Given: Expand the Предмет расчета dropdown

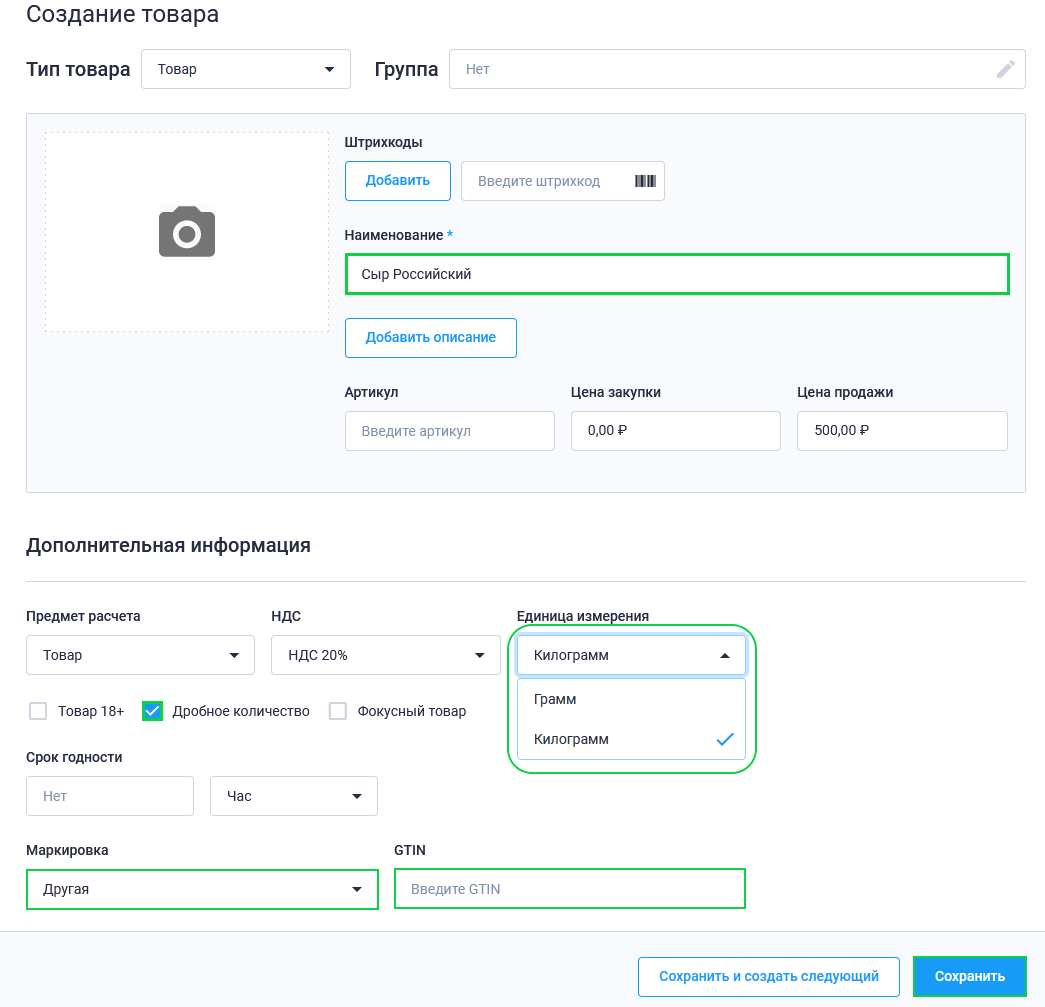Looking at the screenshot, I should point(141,655).
